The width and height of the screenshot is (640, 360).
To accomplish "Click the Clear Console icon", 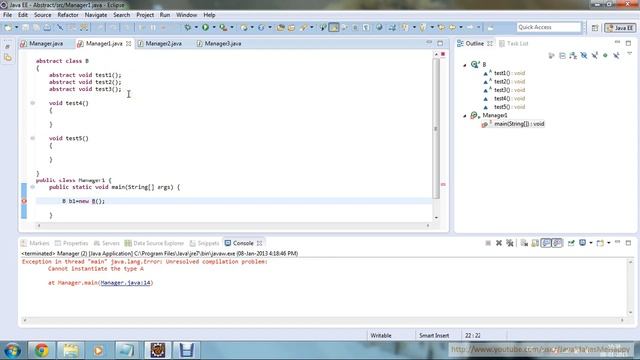I will pos(524,243).
